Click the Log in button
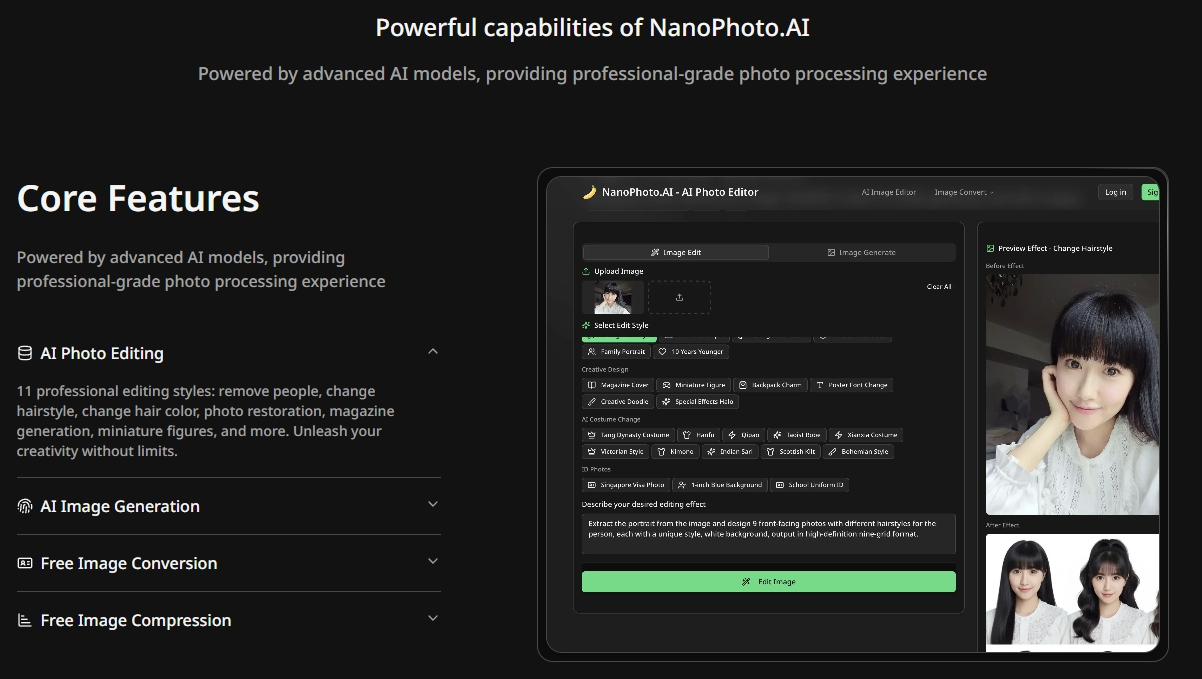 tap(1115, 192)
